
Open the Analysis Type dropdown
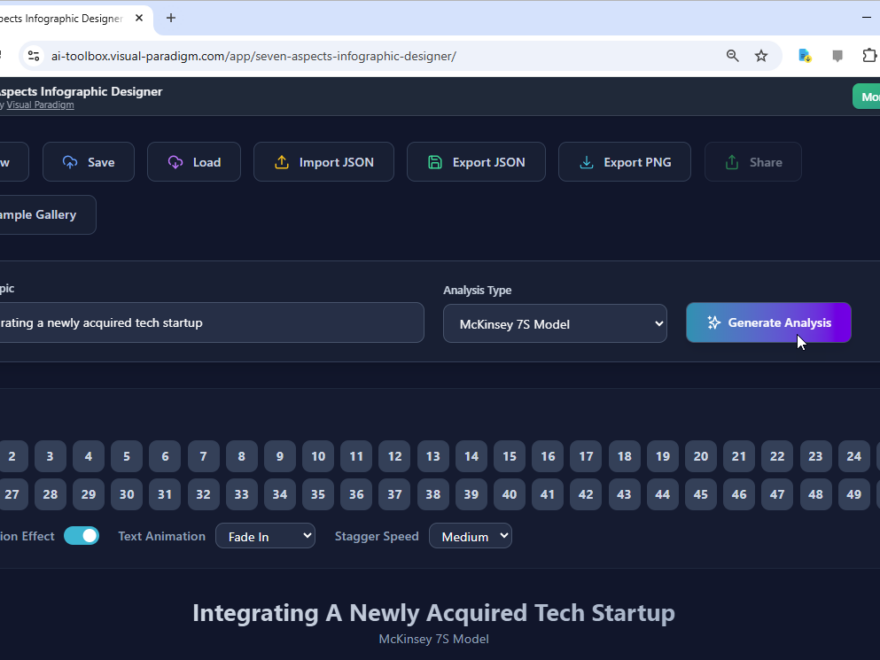pos(555,324)
